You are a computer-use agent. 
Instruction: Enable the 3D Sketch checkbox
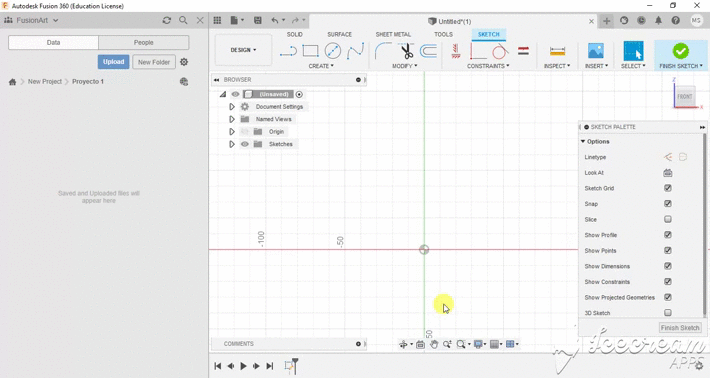[x=668, y=313]
